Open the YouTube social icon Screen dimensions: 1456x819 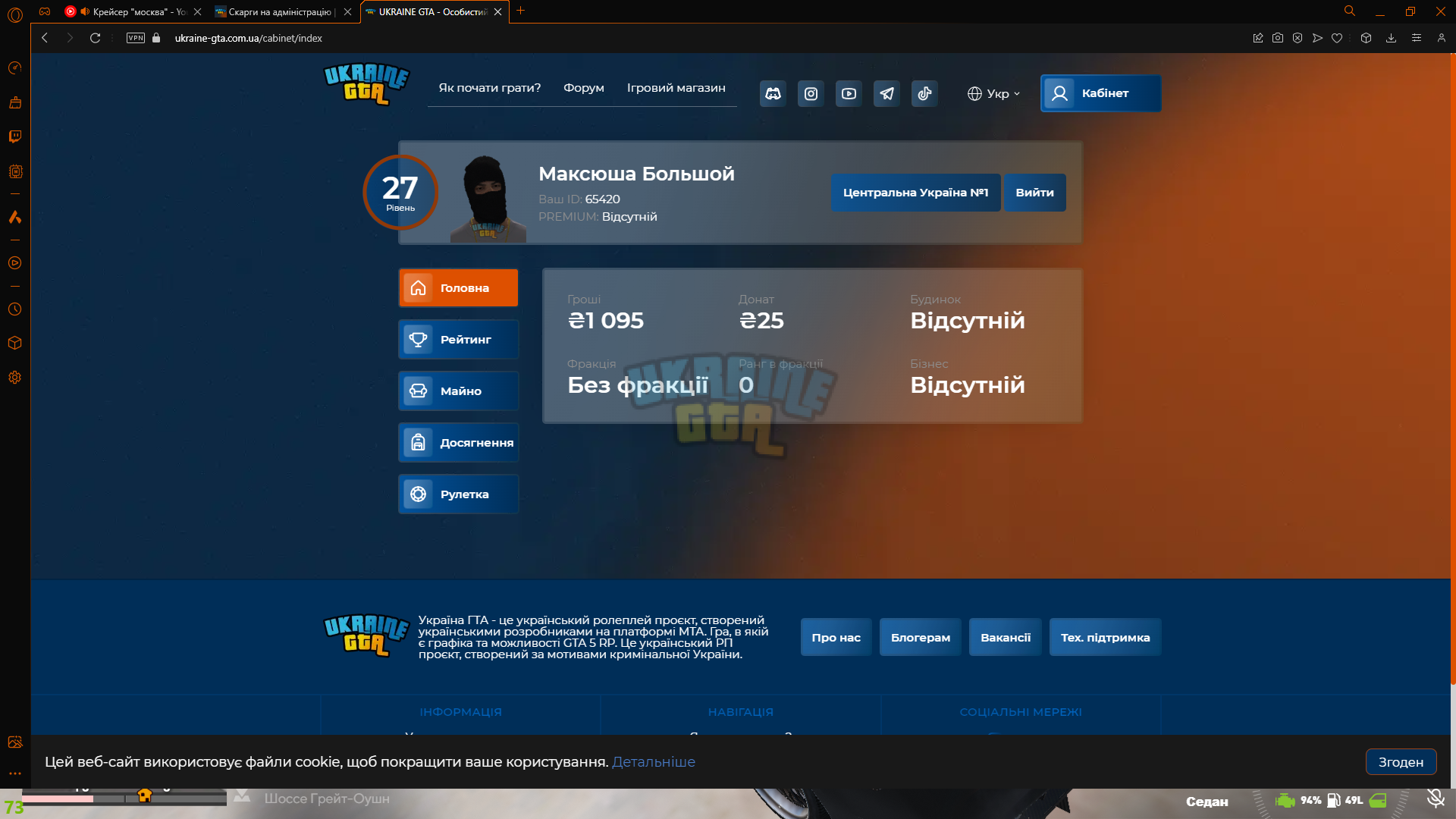click(849, 93)
